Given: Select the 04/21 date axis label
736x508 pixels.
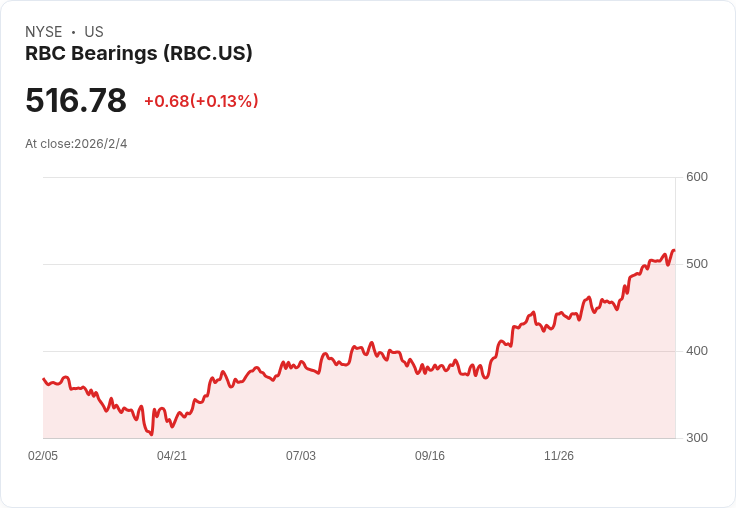Looking at the screenshot, I should 172,456.
